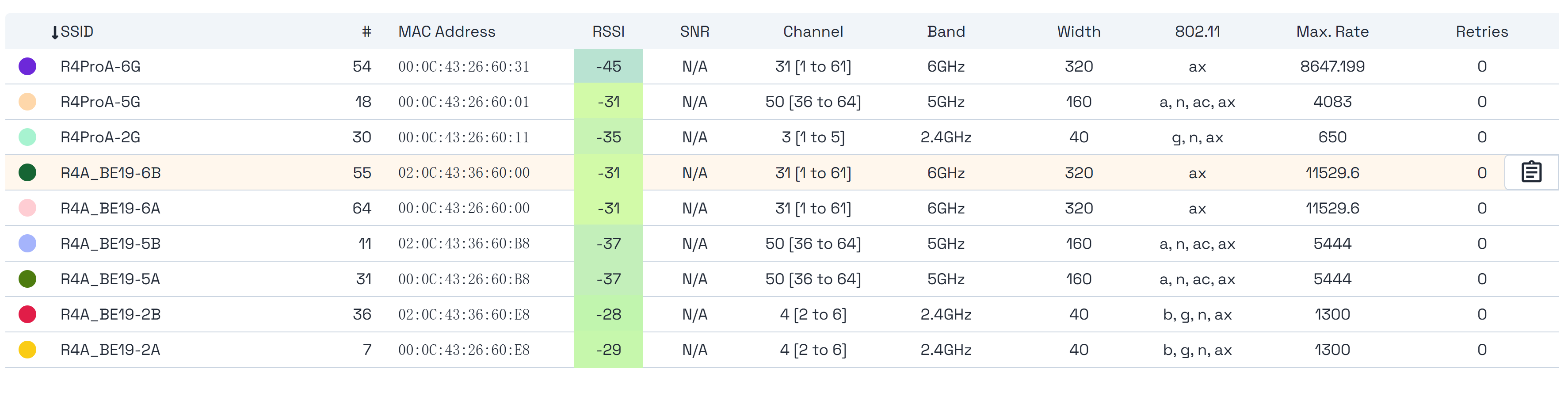Click the peach color dot for R4ProA-5G
This screenshot has height=400, width=1568.
[27, 102]
